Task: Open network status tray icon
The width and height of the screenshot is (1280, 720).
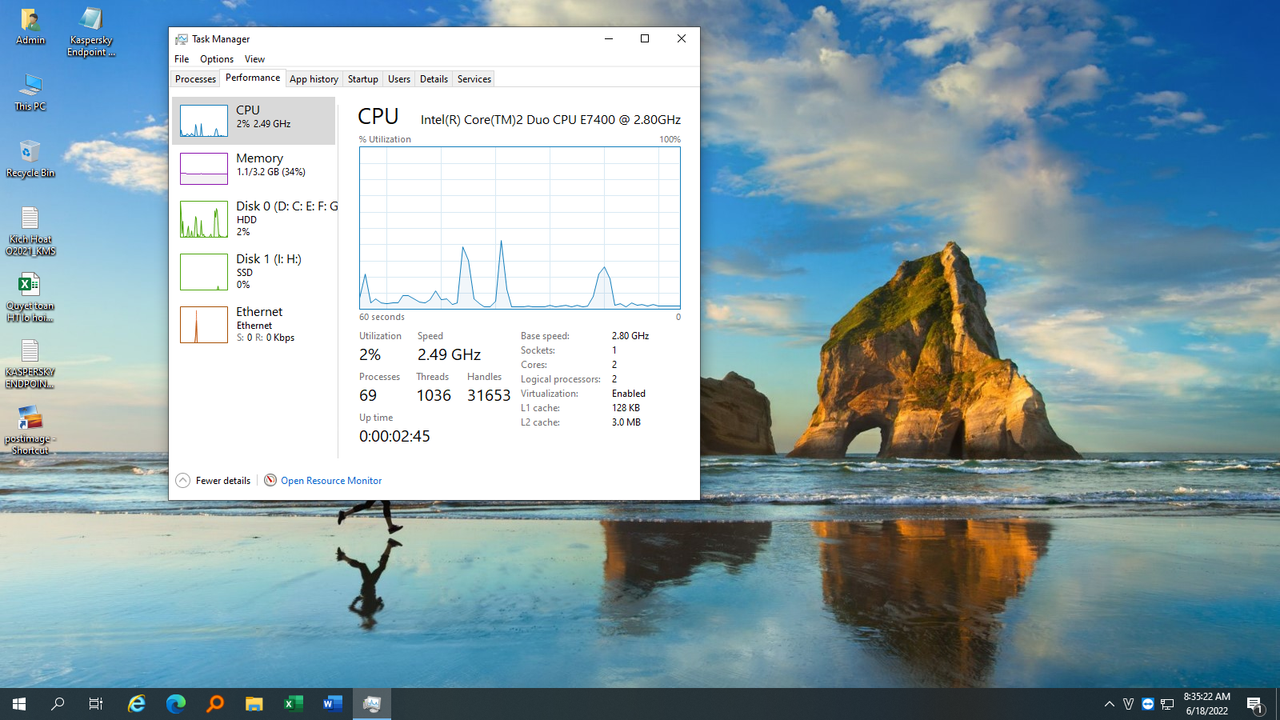Action: (x=1167, y=704)
